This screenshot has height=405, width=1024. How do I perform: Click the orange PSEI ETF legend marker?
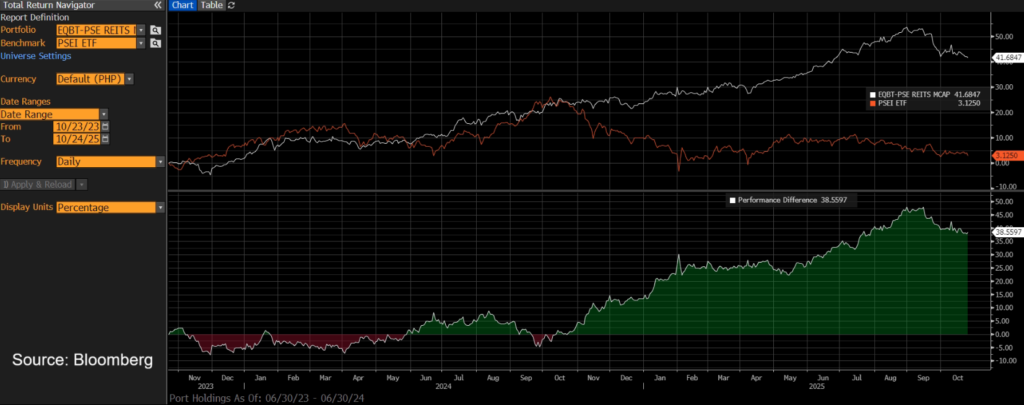click(872, 103)
